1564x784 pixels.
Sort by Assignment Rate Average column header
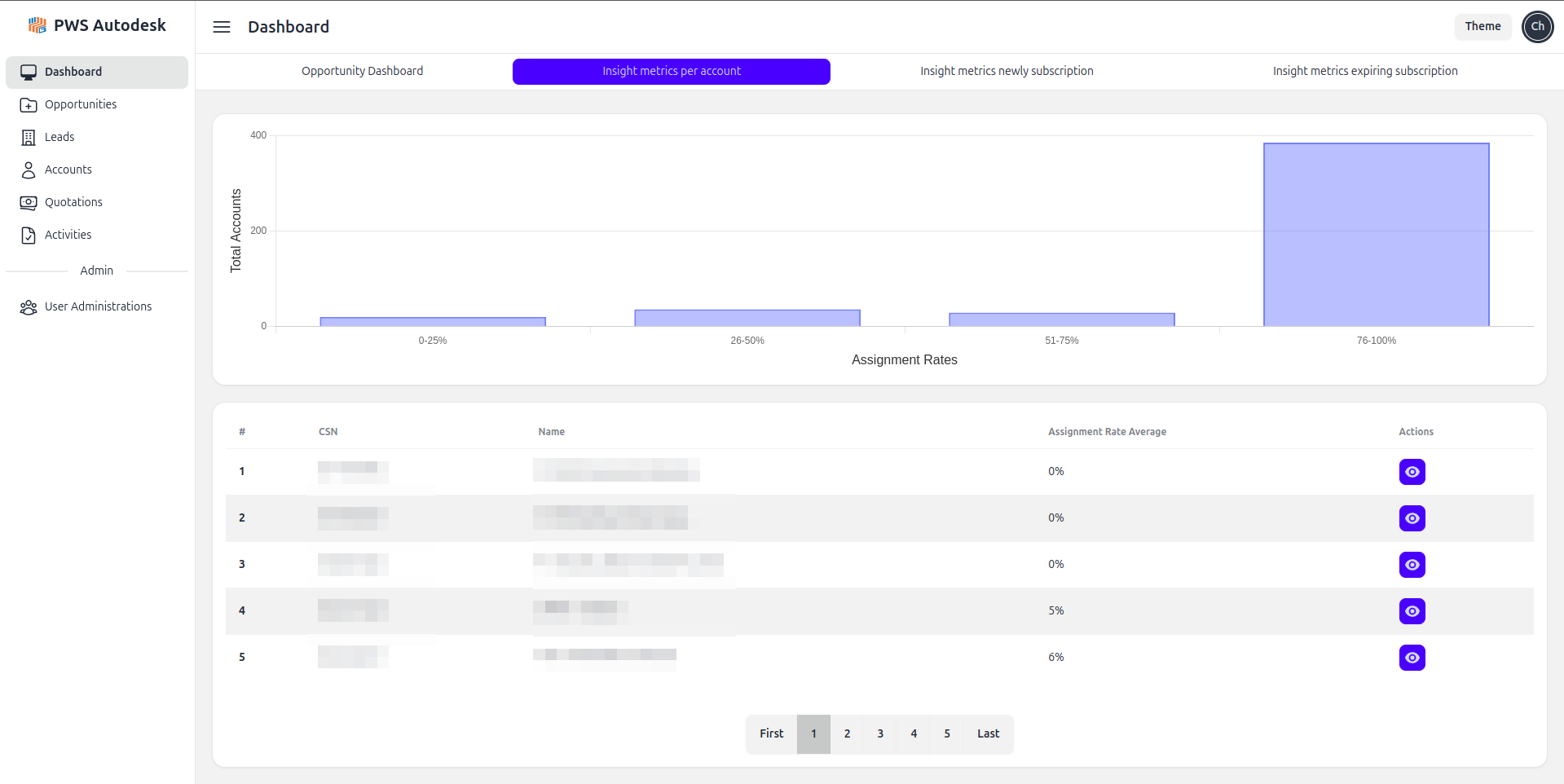pos(1107,431)
